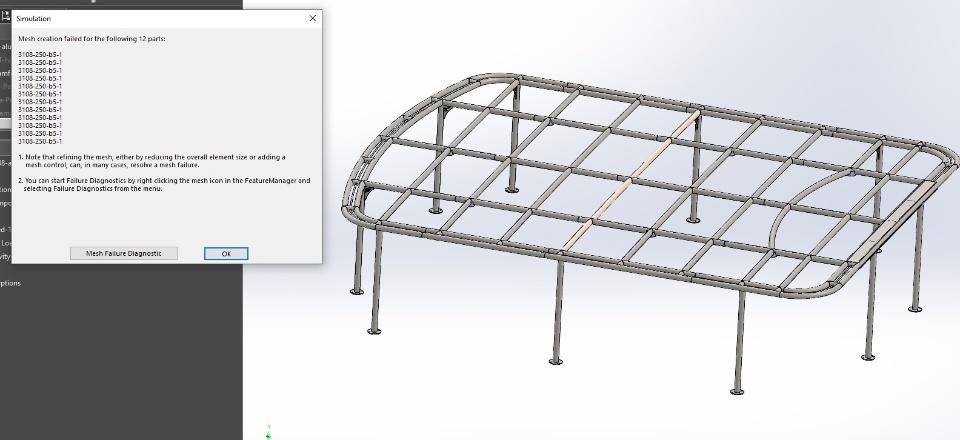Click the "Mesh creation failed for the following 12 parts" message
The image size is (960, 440).
[x=92, y=39]
